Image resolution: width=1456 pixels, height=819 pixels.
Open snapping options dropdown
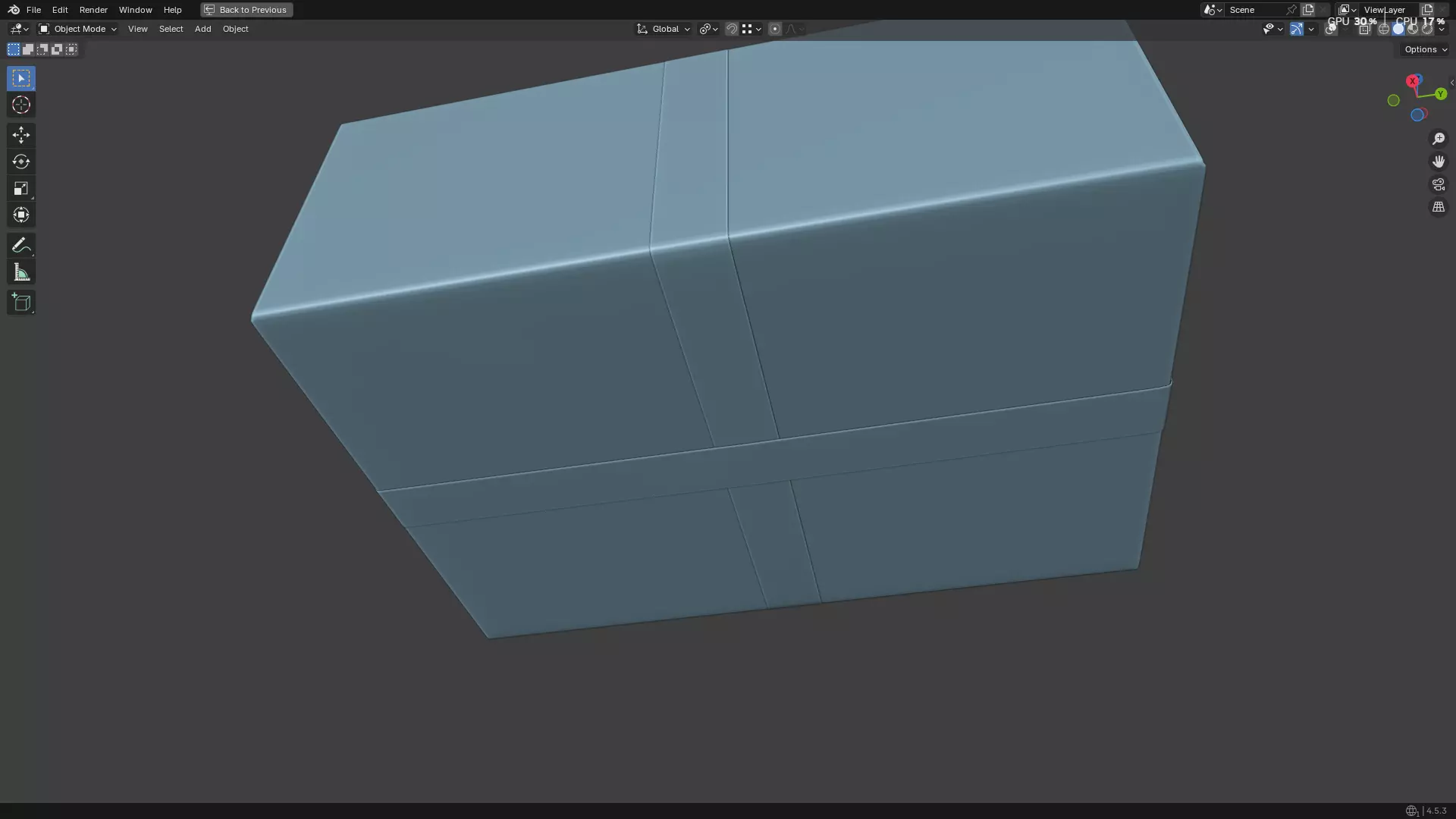[752, 29]
